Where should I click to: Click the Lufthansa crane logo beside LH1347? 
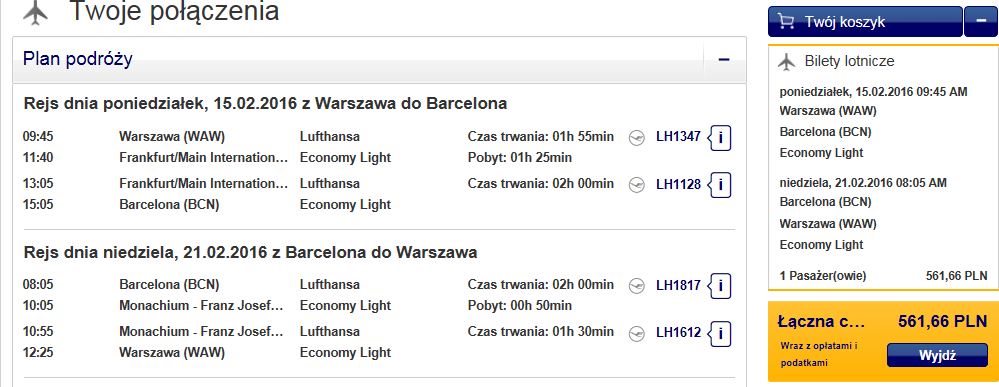[x=636, y=138]
